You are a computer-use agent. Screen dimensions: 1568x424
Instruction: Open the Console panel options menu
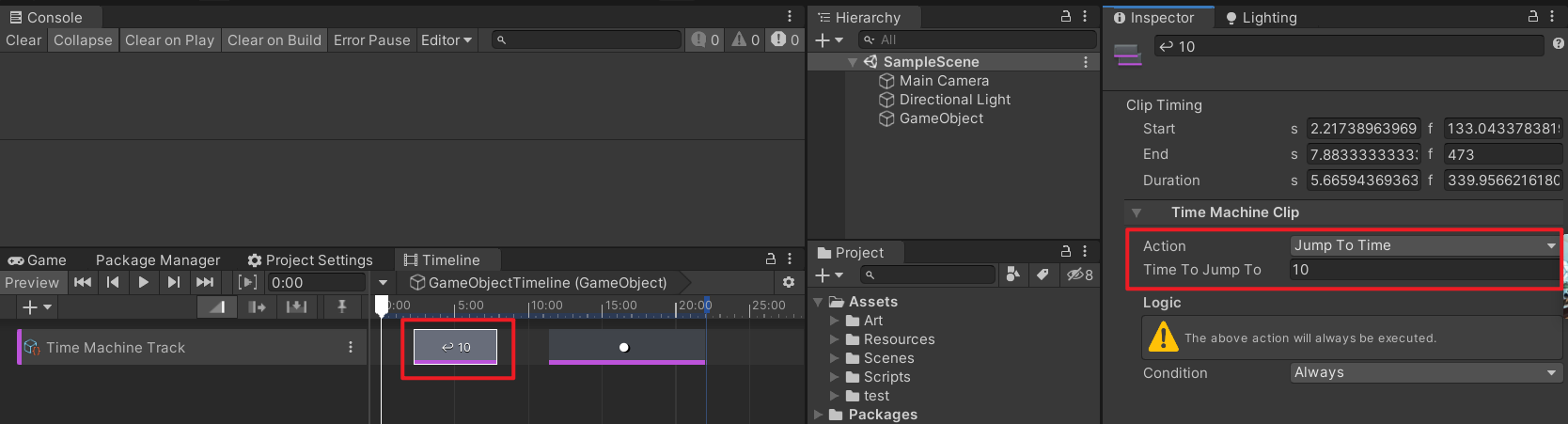790,16
